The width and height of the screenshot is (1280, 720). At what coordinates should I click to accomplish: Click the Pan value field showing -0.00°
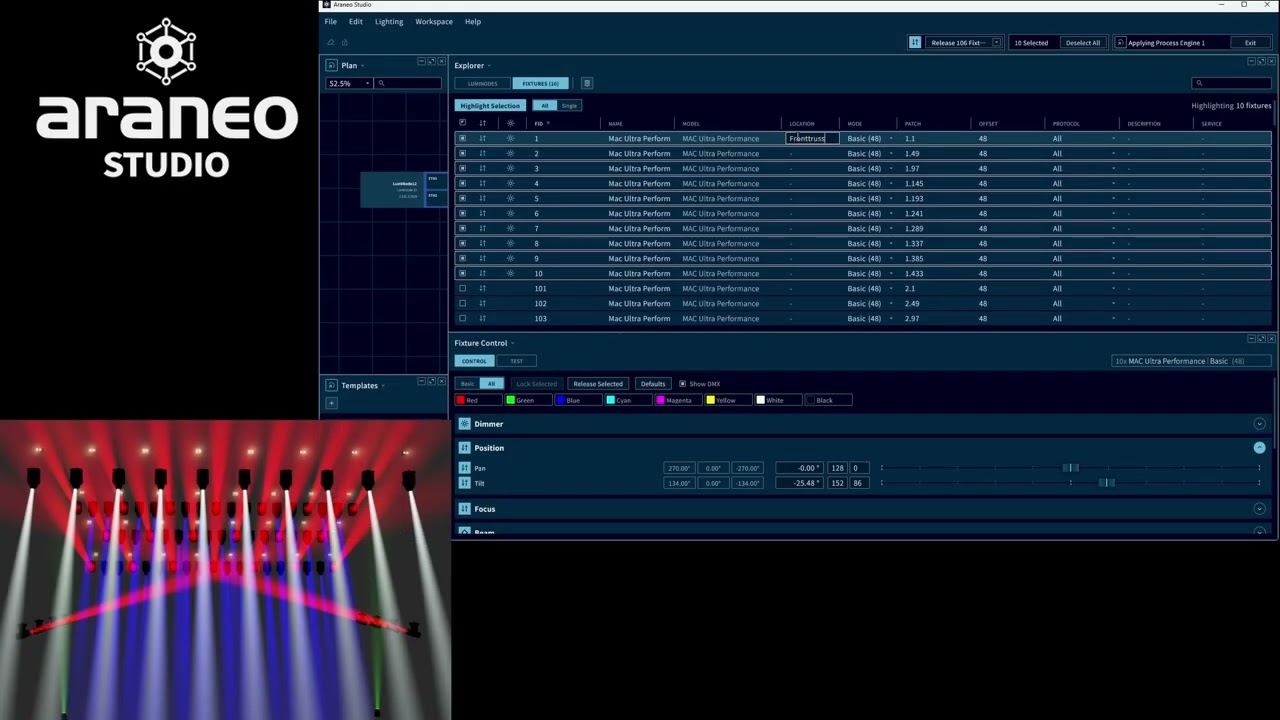pyautogui.click(x=799, y=468)
